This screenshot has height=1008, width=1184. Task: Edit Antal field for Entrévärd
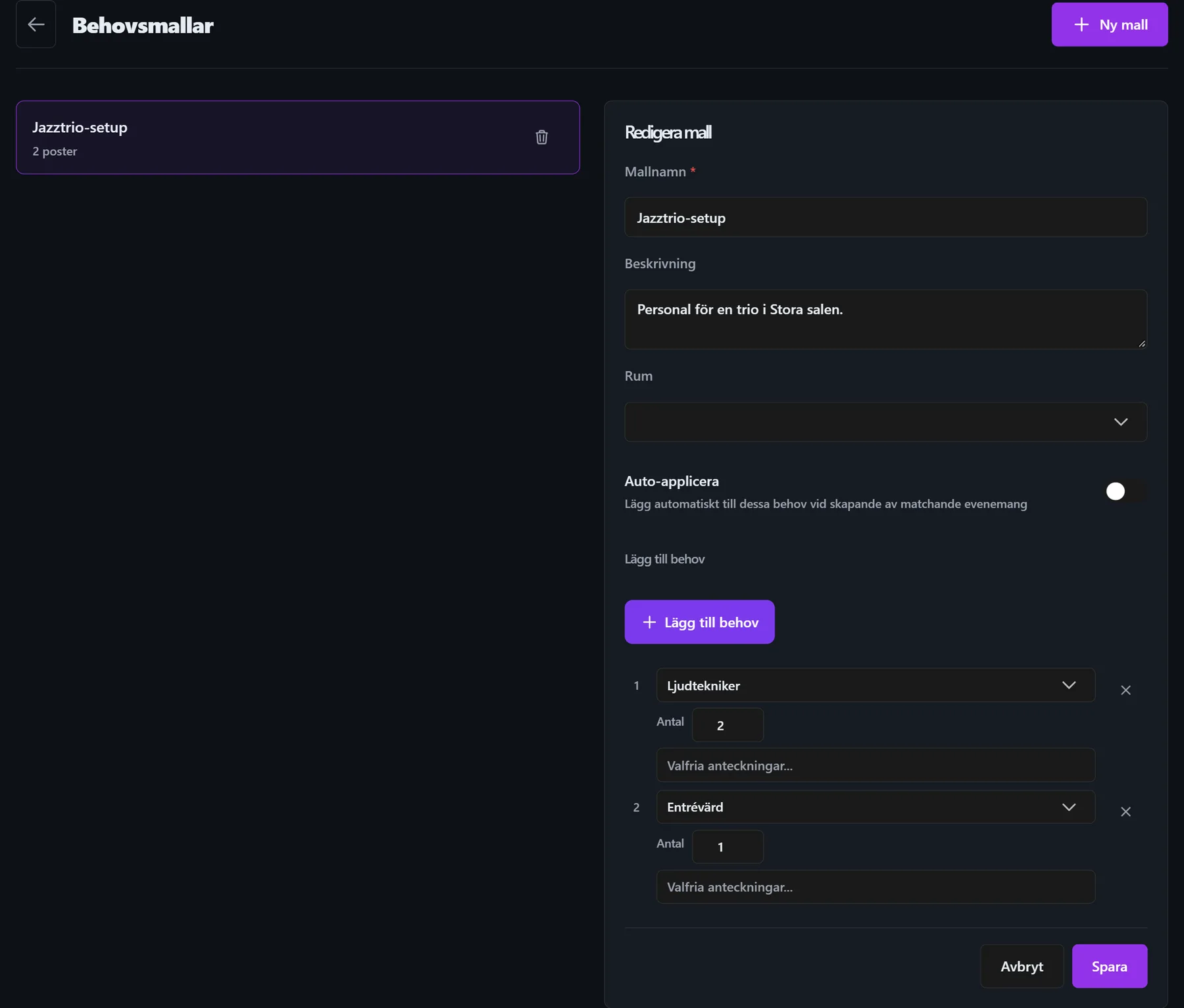tap(728, 846)
